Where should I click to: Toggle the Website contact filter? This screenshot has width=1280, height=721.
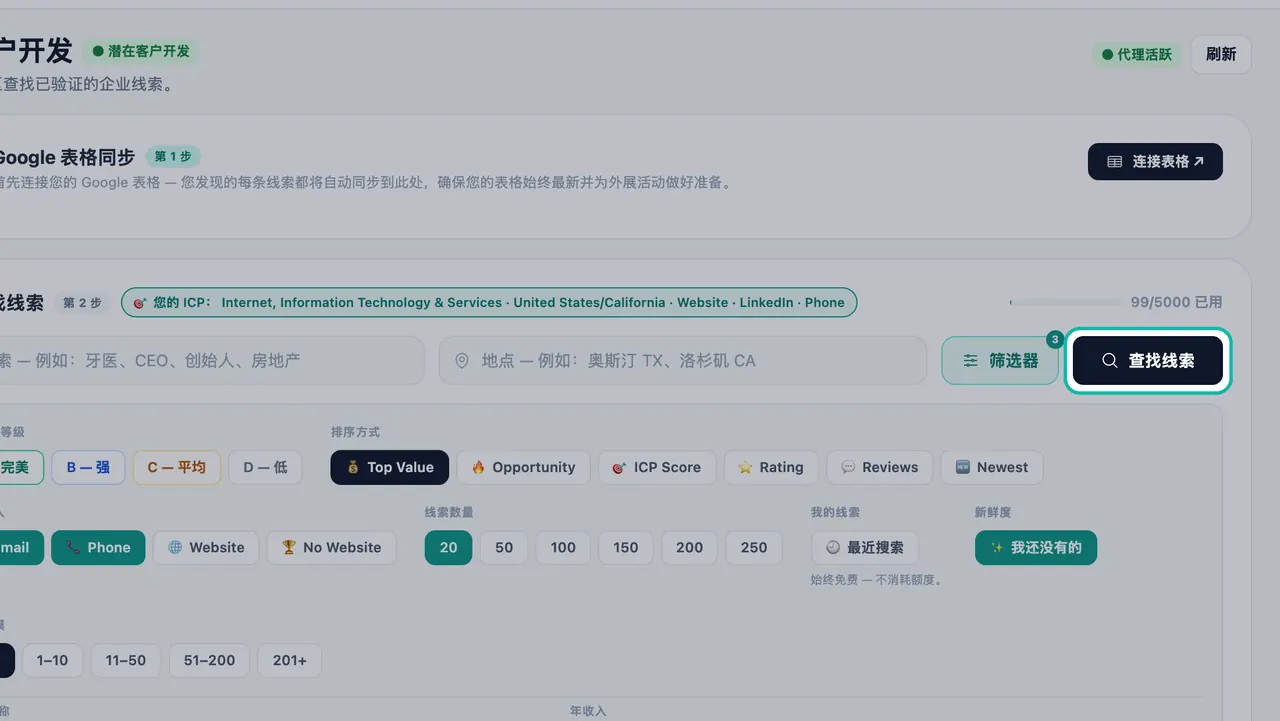206,547
